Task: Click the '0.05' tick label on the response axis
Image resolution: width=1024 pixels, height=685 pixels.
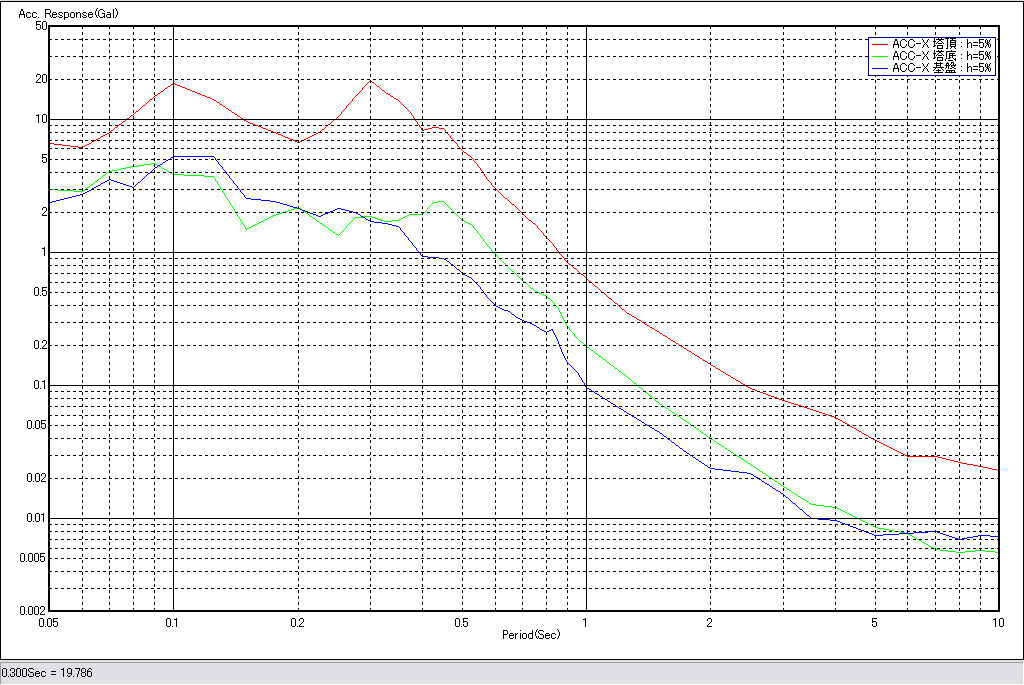Action: 36,425
